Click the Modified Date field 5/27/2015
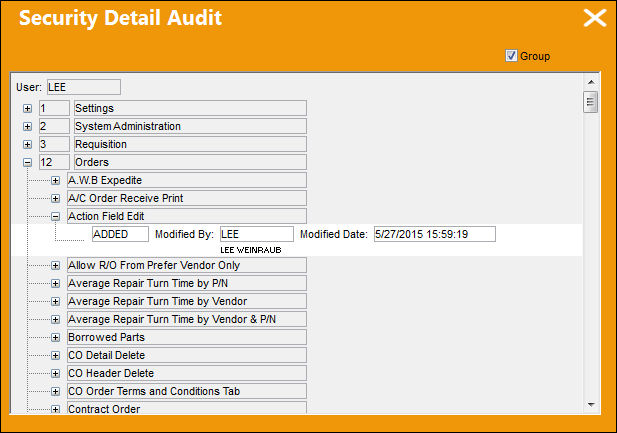 434,234
